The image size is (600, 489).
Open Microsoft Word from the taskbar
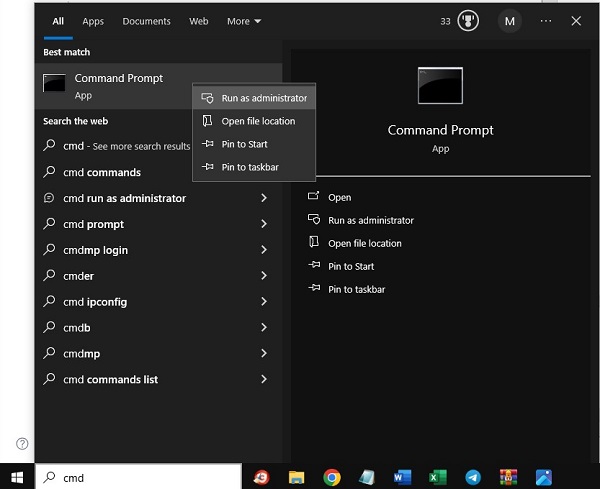click(402, 477)
